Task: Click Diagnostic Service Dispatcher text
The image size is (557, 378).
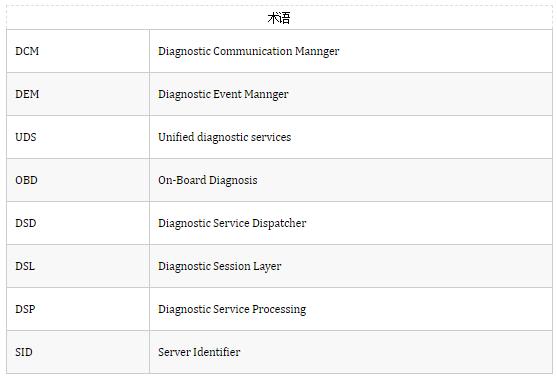Action: point(232,223)
